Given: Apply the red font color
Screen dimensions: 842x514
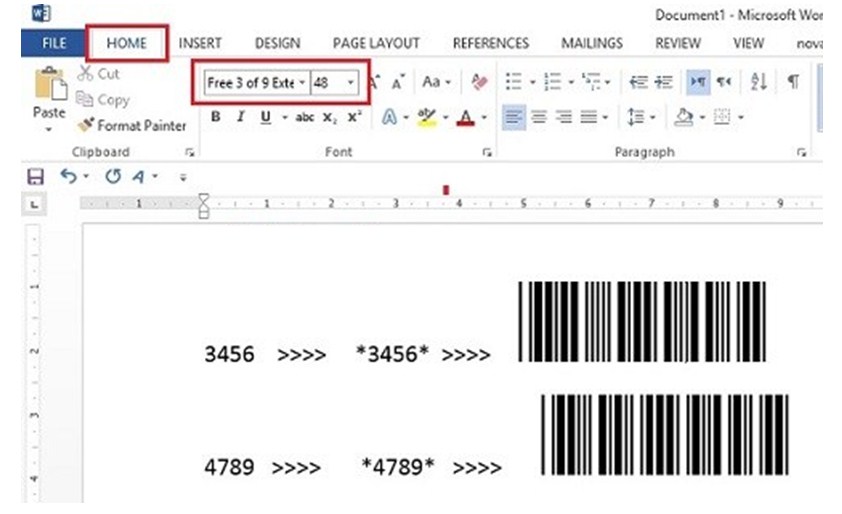Looking at the screenshot, I should pyautogui.click(x=466, y=117).
